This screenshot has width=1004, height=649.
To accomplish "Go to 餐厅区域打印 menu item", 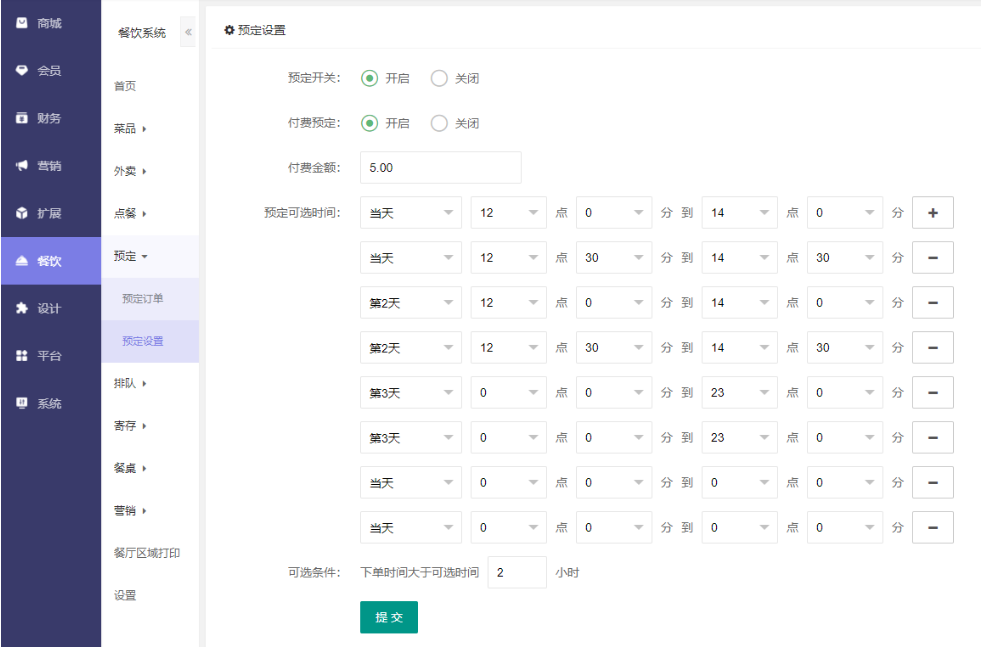I will coord(147,553).
